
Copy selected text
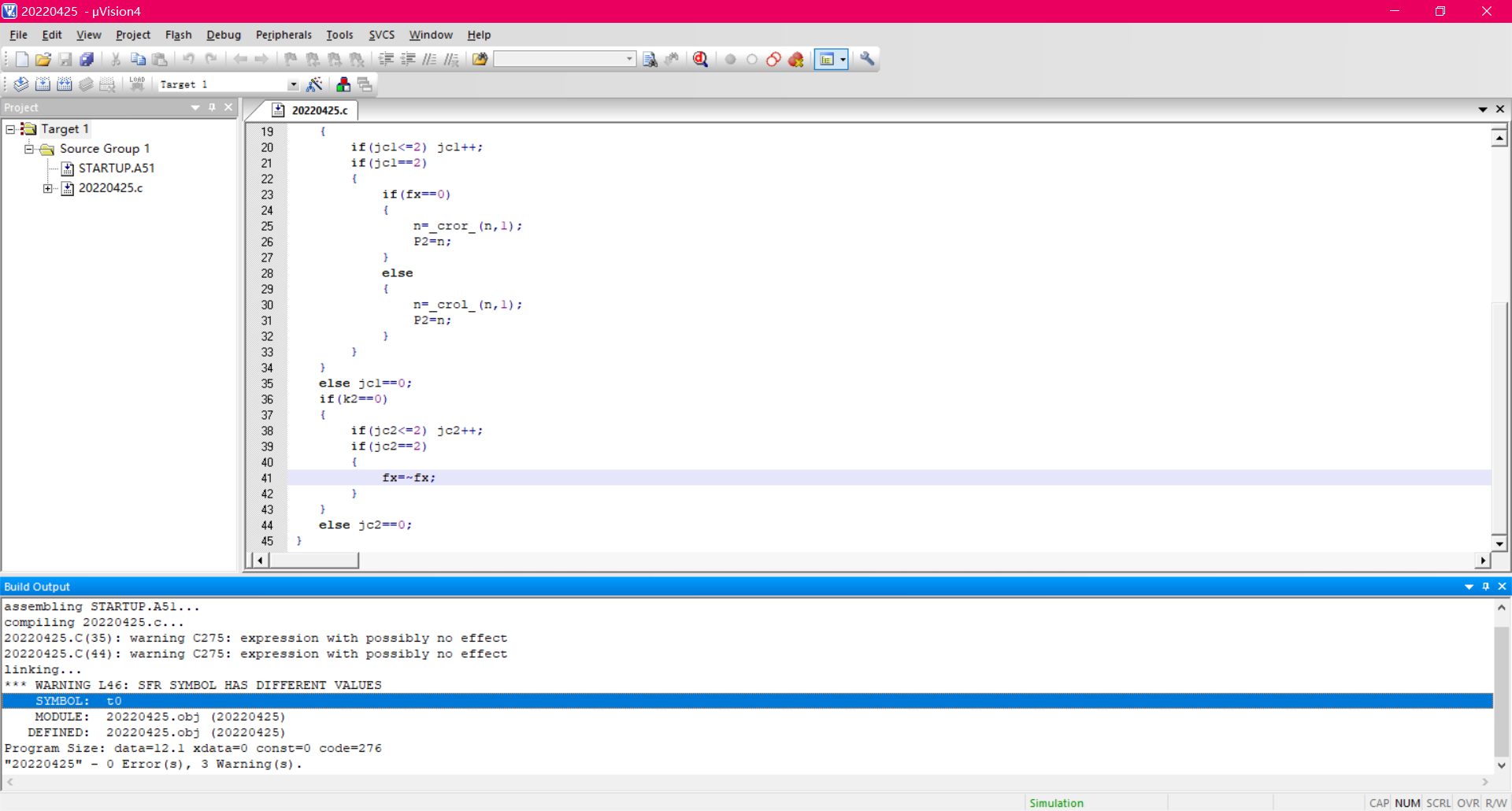tap(138, 59)
